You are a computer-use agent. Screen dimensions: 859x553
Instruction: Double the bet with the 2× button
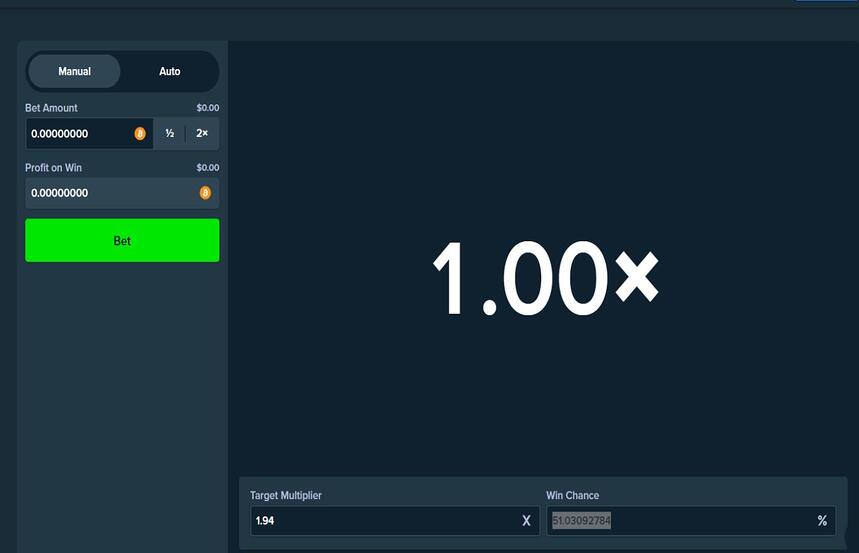pos(202,133)
